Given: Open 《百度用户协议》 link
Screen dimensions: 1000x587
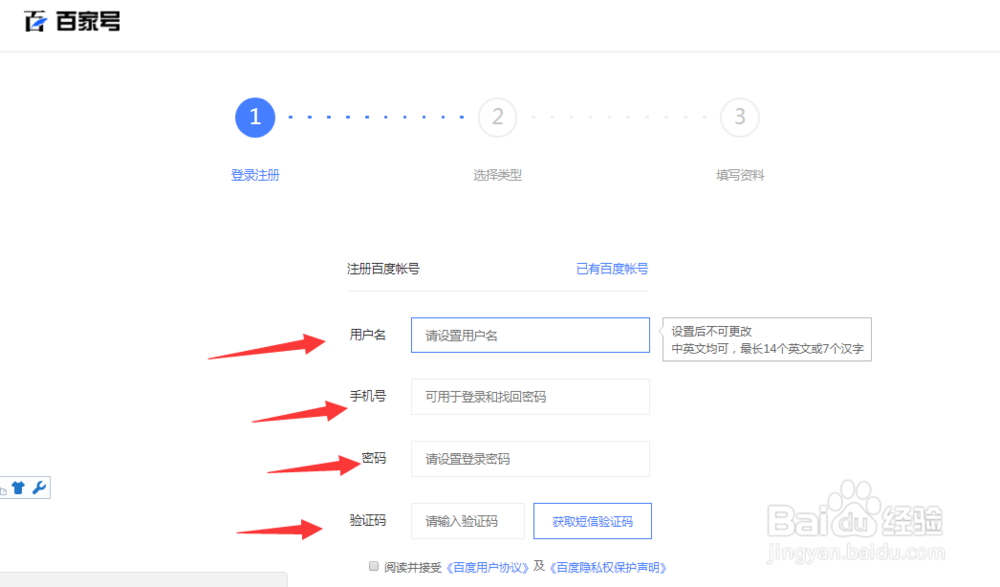Looking at the screenshot, I should tap(488, 567).
